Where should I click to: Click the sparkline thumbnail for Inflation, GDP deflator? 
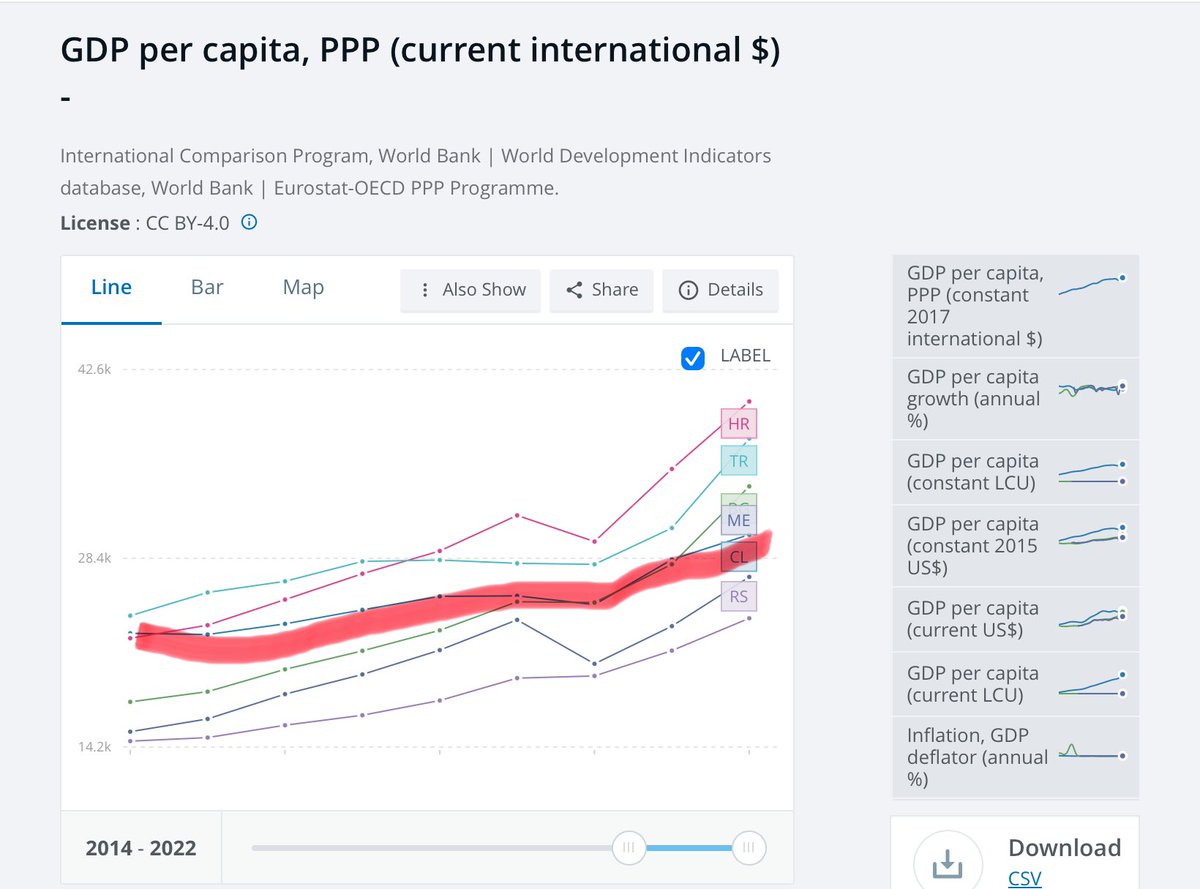click(x=1092, y=752)
